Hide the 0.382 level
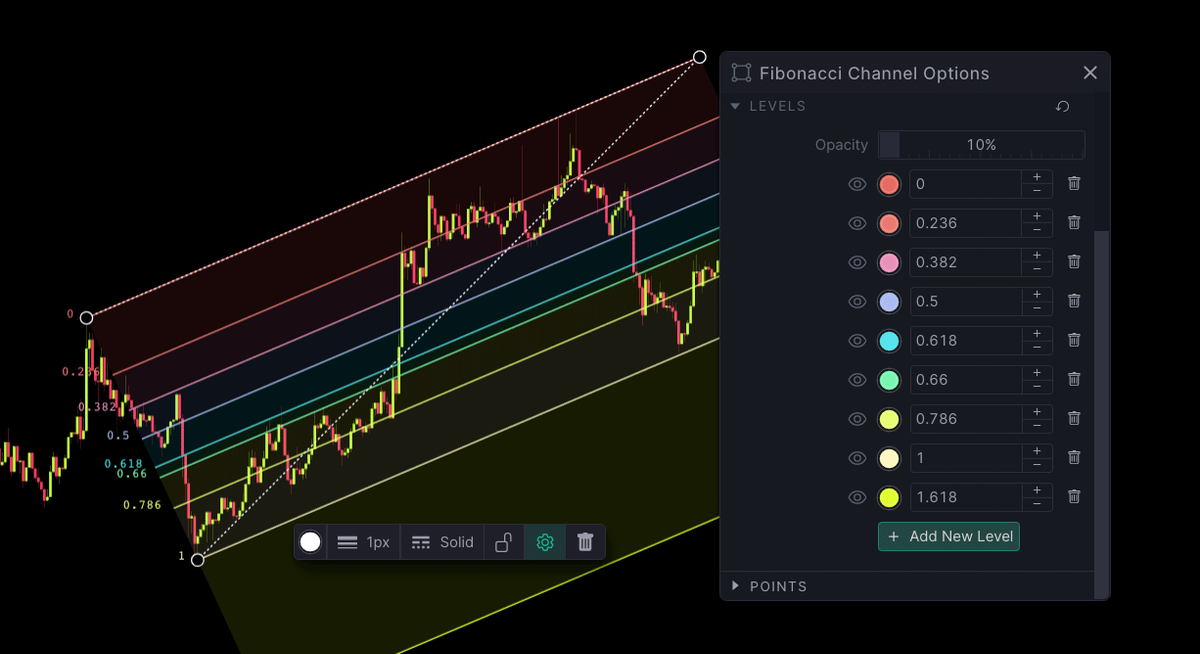This screenshot has height=654, width=1200. click(x=857, y=262)
